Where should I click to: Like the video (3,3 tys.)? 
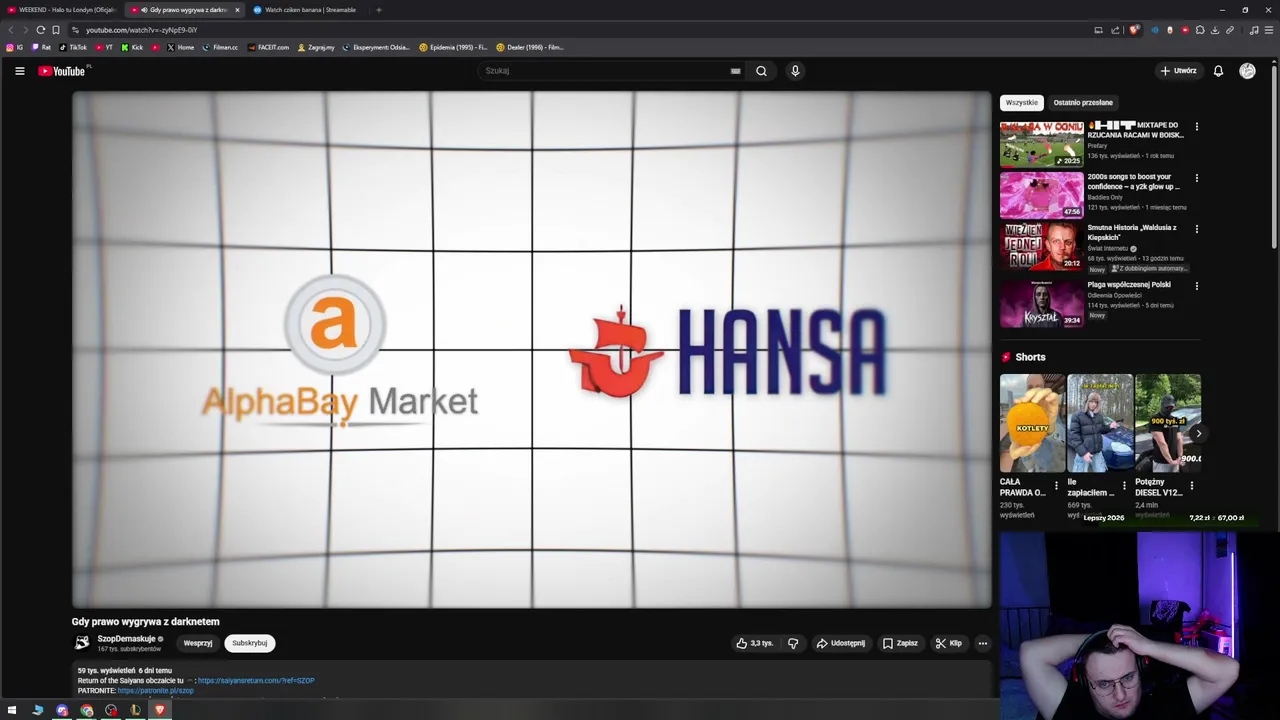(755, 643)
